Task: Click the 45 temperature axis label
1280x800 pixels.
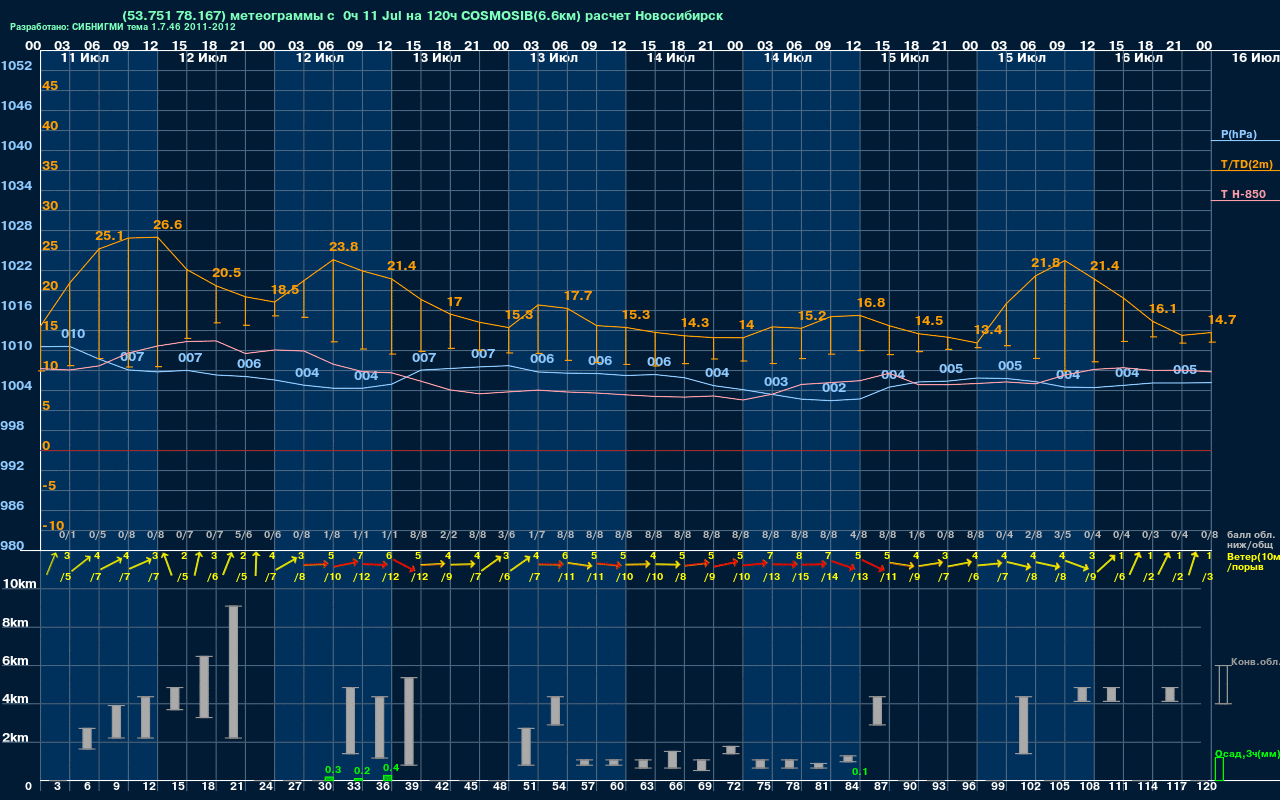Action: [x=50, y=86]
